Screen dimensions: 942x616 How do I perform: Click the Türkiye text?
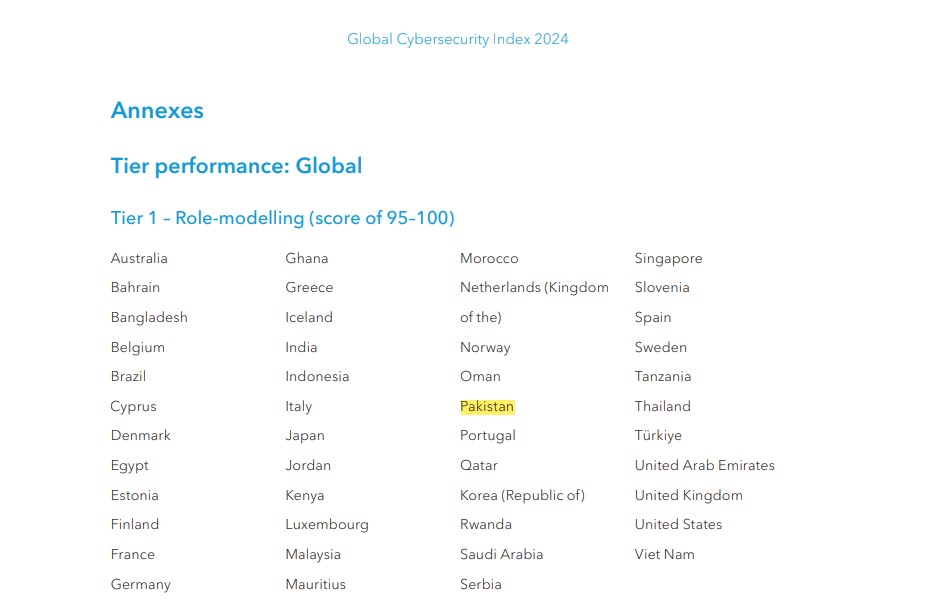coord(658,436)
